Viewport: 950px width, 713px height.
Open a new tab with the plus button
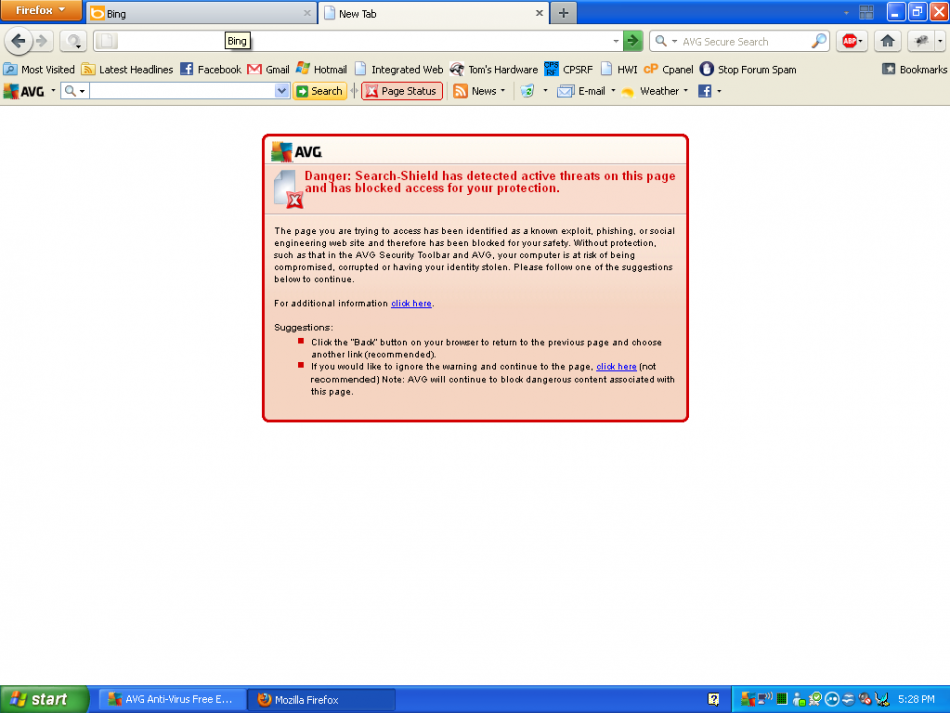click(x=563, y=13)
